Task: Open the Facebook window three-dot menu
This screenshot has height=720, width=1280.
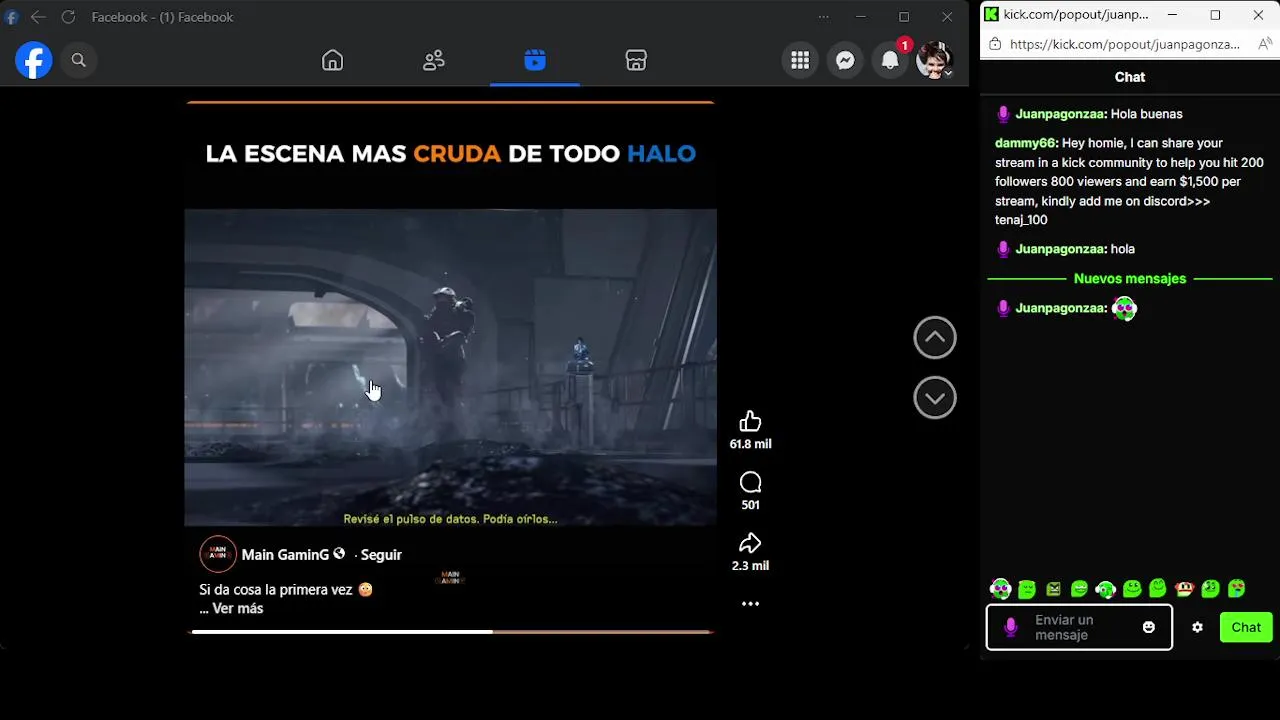Action: pyautogui.click(x=824, y=17)
